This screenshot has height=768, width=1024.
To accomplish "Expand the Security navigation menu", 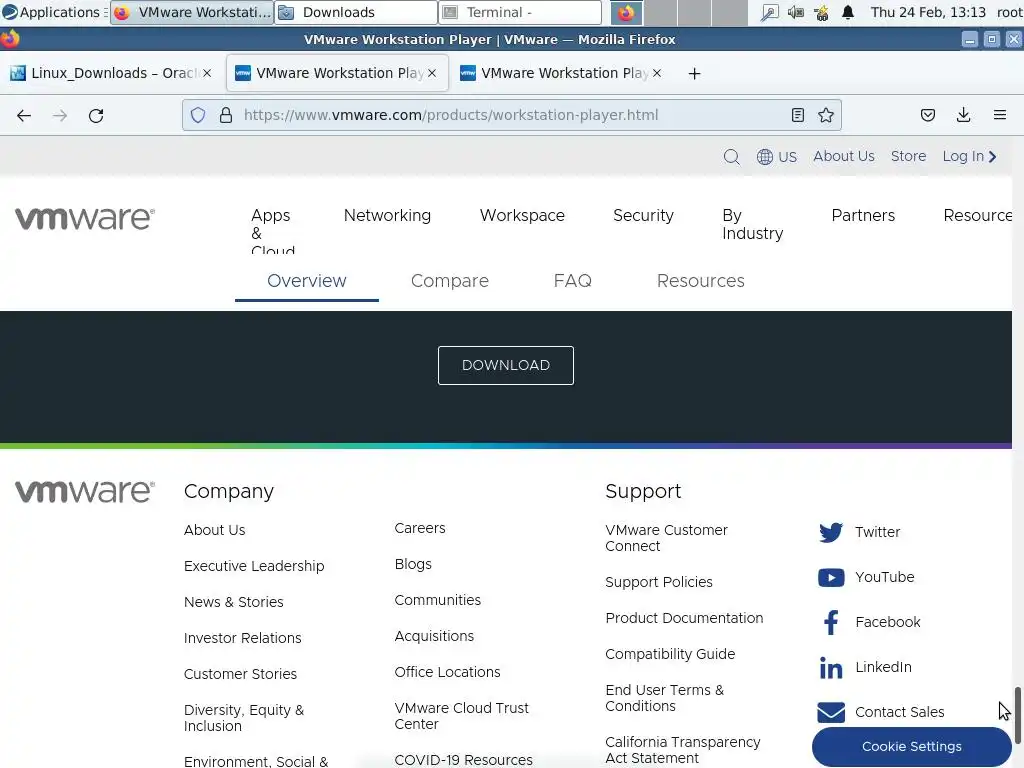I will [643, 216].
